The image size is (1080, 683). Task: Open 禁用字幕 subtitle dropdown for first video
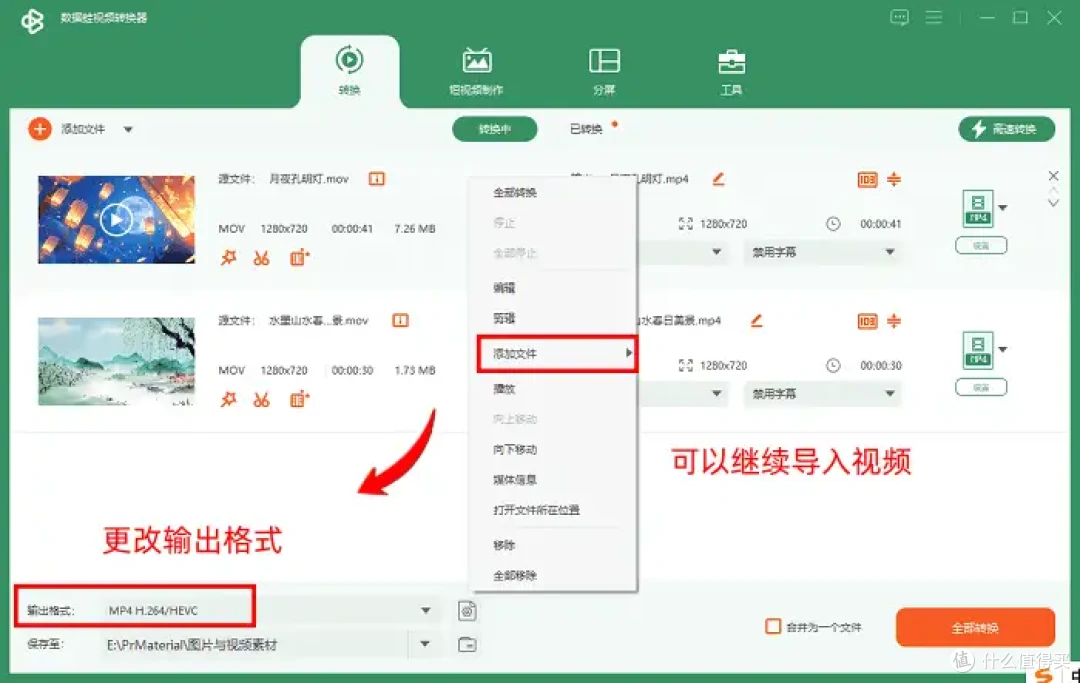(822, 252)
